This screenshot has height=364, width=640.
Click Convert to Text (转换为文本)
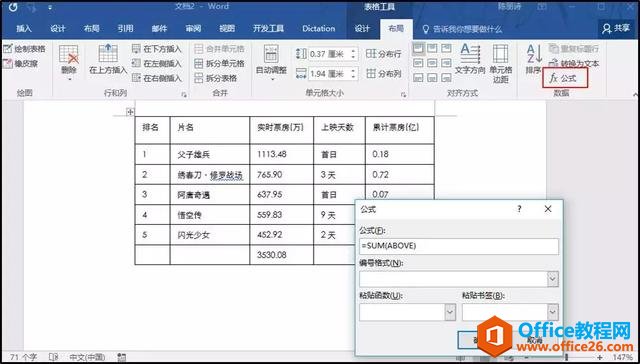click(x=574, y=64)
